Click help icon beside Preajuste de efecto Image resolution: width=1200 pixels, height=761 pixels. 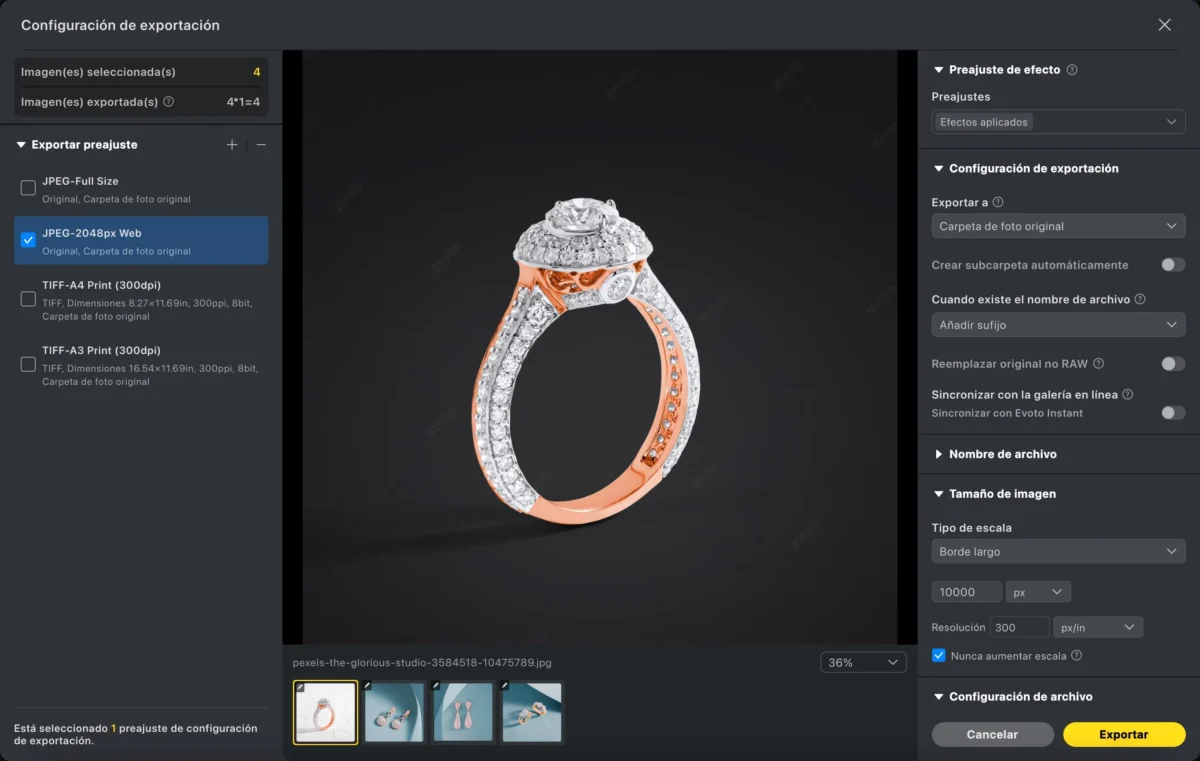coord(1072,70)
